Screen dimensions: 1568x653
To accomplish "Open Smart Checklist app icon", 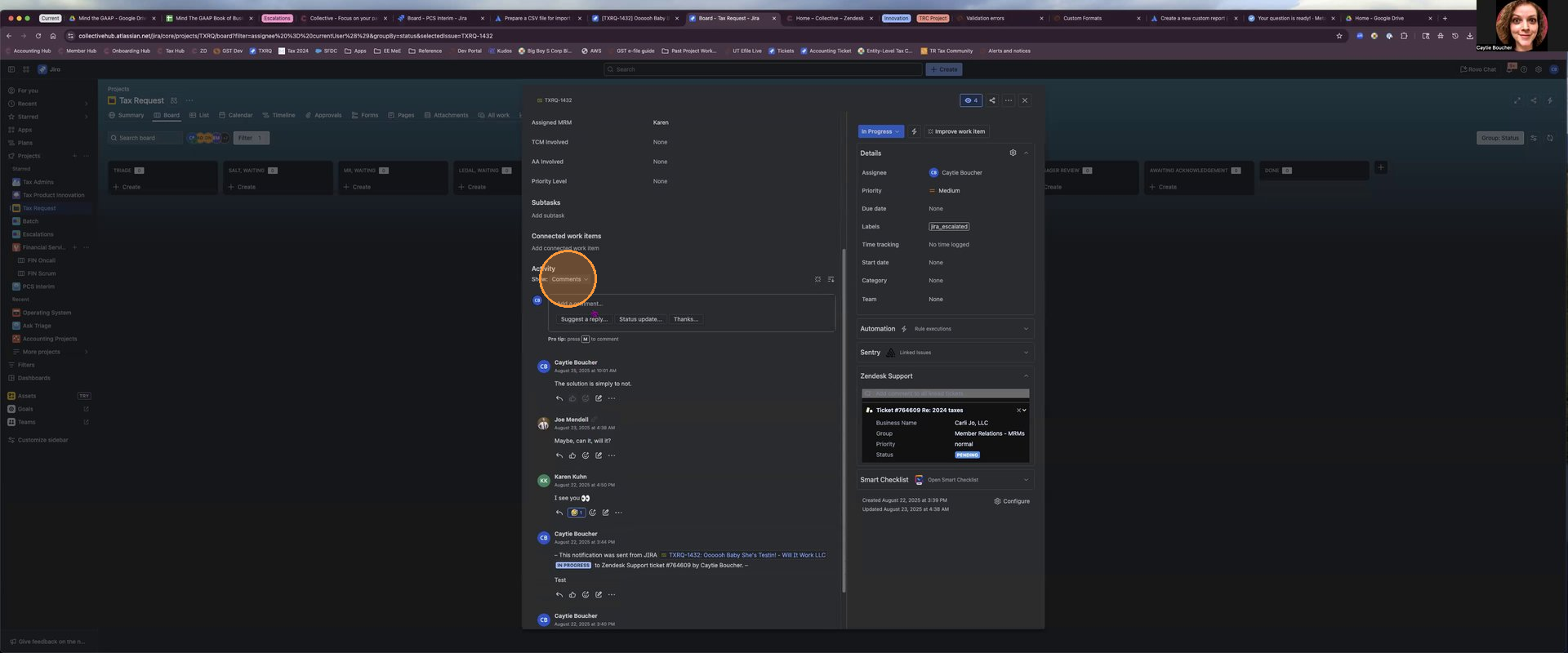I will tap(919, 480).
